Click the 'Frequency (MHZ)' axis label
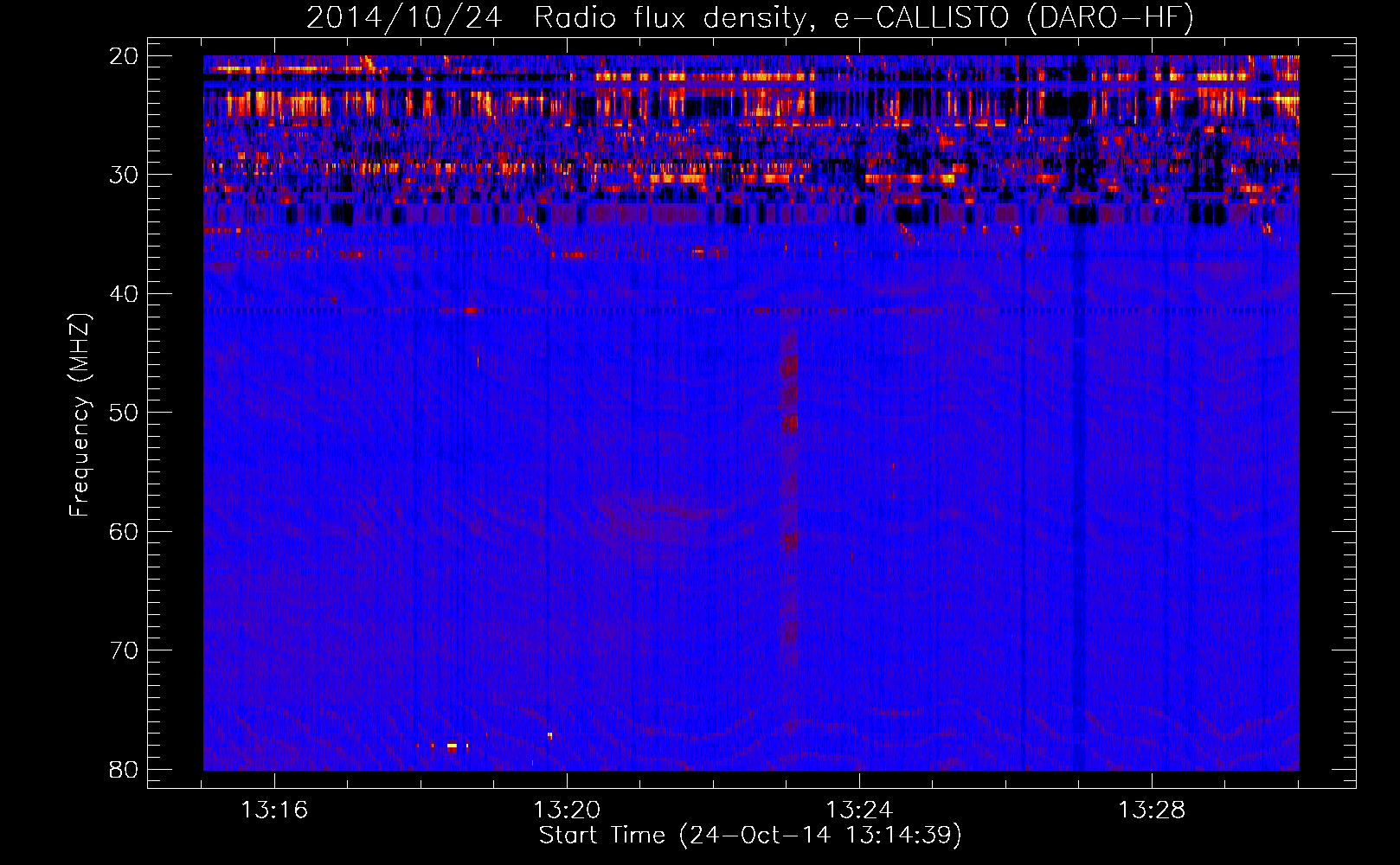Viewport: 1400px width, 865px height. tap(80, 415)
